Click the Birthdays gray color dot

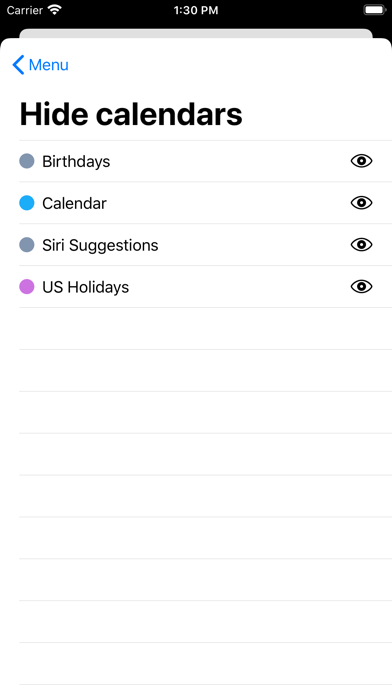[x=27, y=161]
